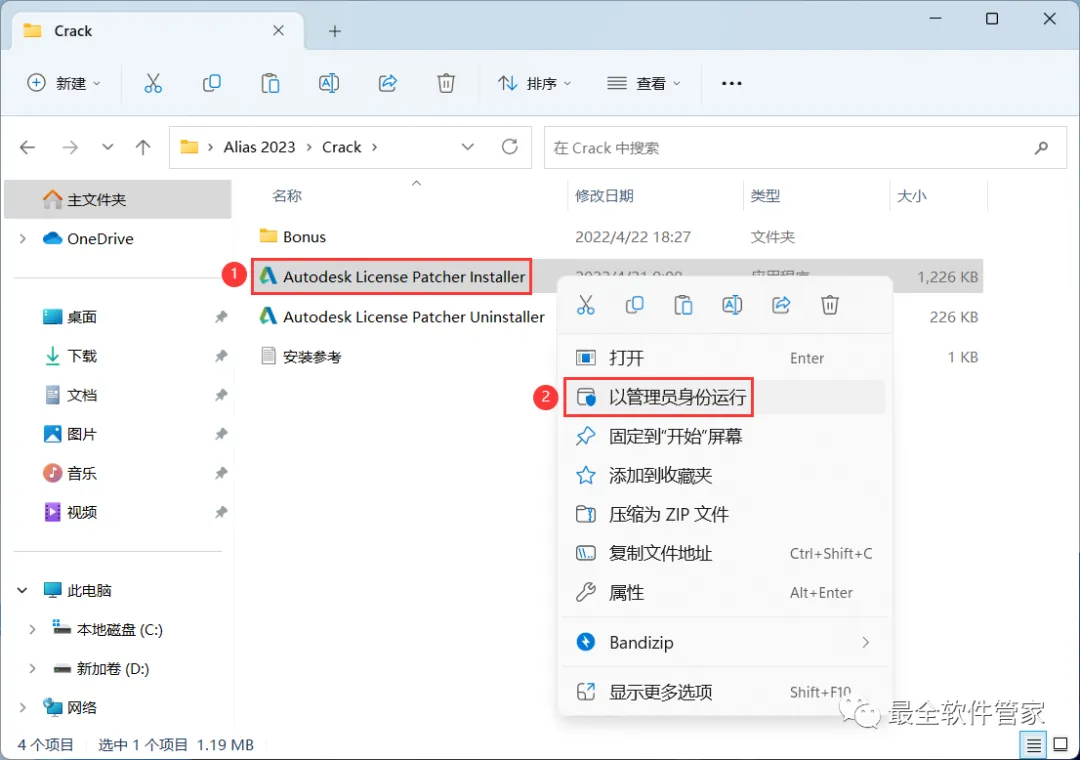Click the toolbar Copy icon
This screenshot has width=1080, height=760.
coord(211,83)
